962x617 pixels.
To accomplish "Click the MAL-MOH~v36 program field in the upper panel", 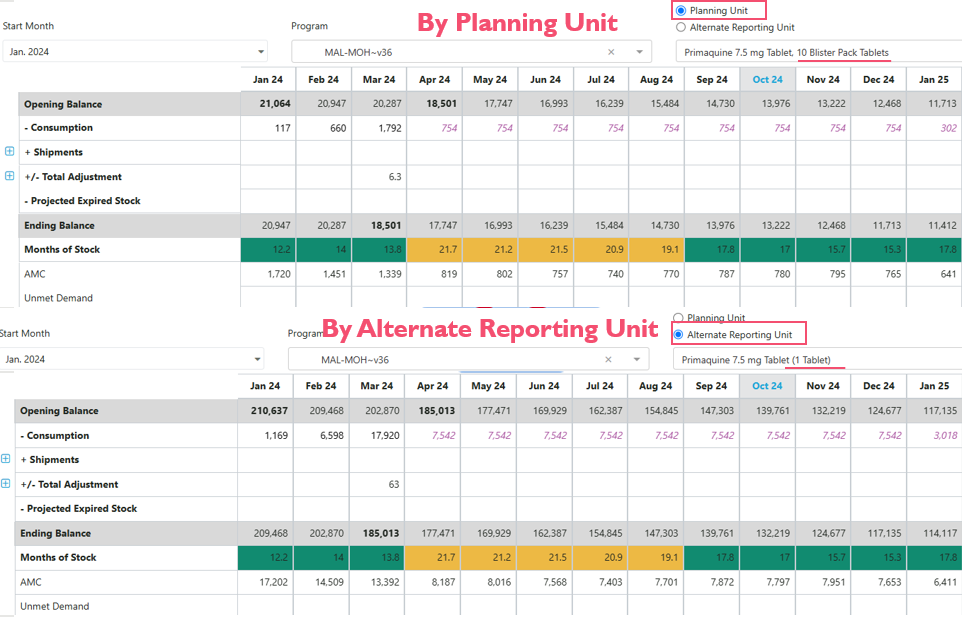I will [x=471, y=52].
